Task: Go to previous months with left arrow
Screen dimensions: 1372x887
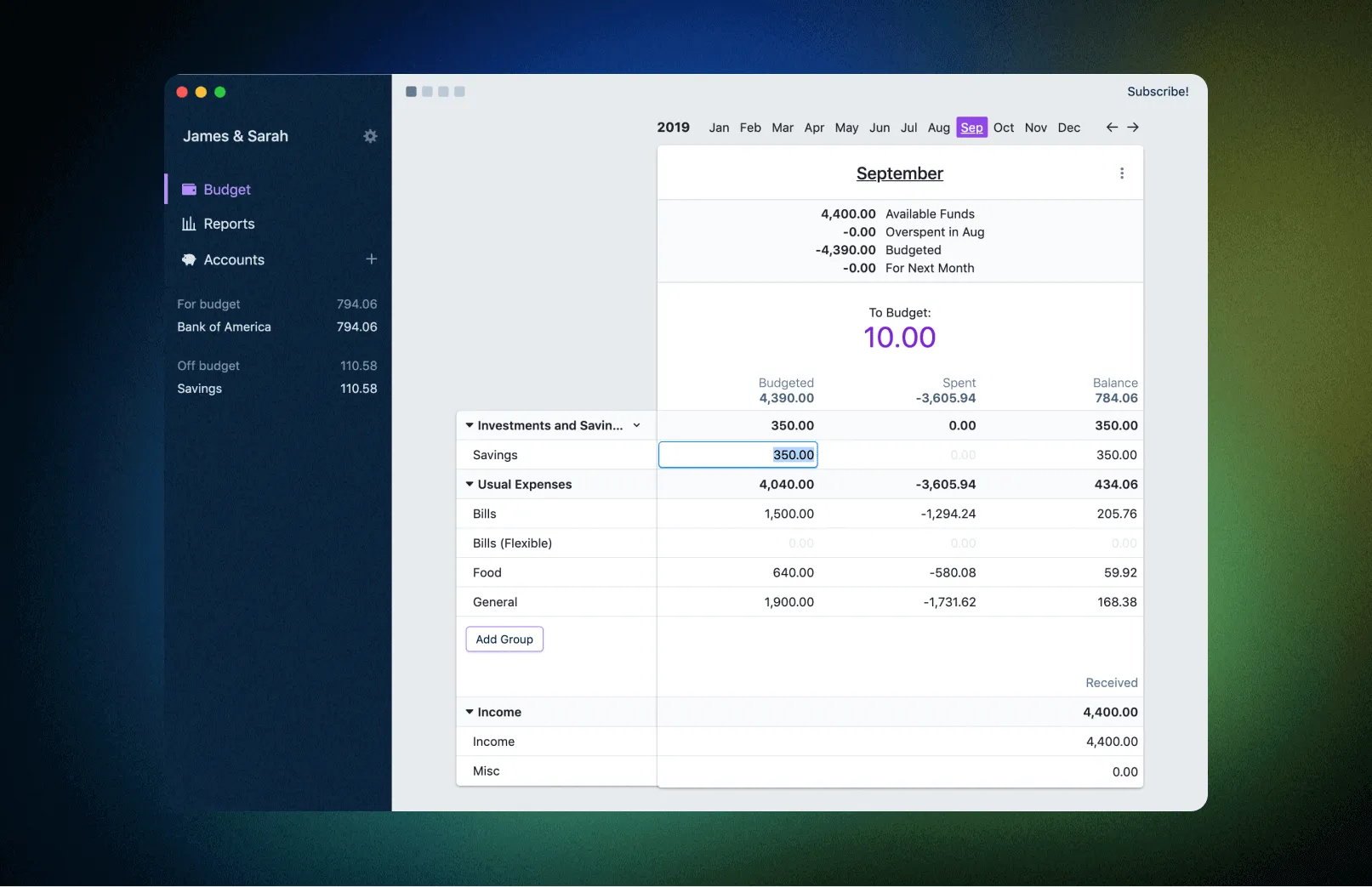Action: click(x=1112, y=127)
